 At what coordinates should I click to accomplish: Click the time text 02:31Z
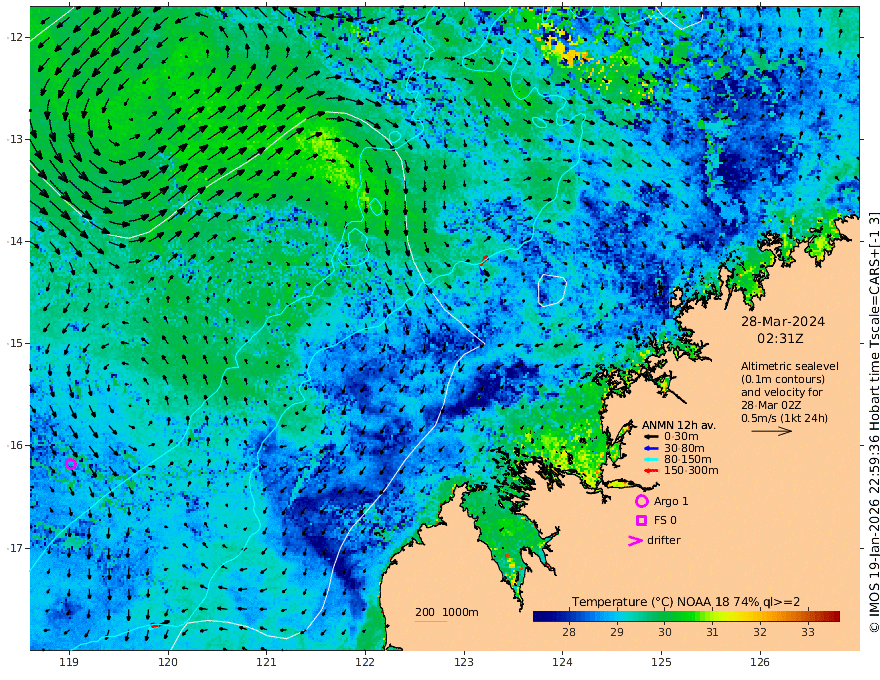[780, 339]
